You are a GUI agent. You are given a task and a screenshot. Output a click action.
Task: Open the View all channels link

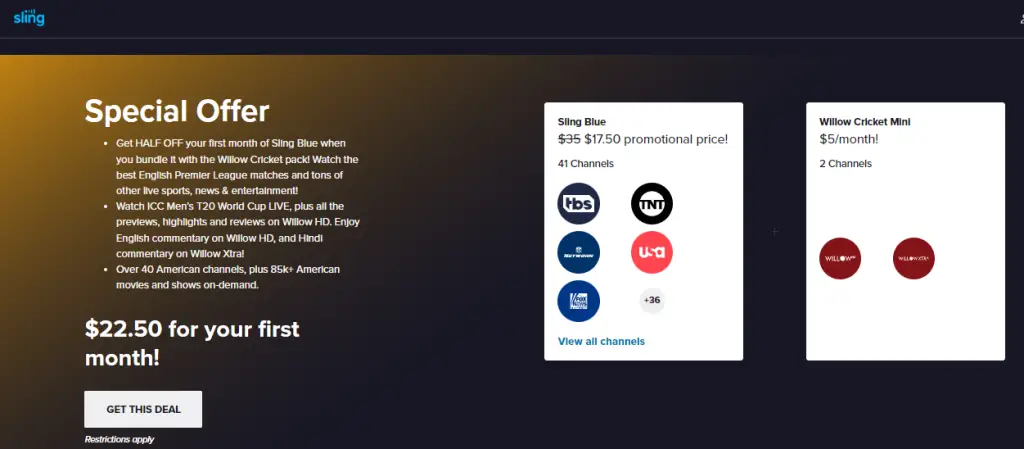point(601,341)
